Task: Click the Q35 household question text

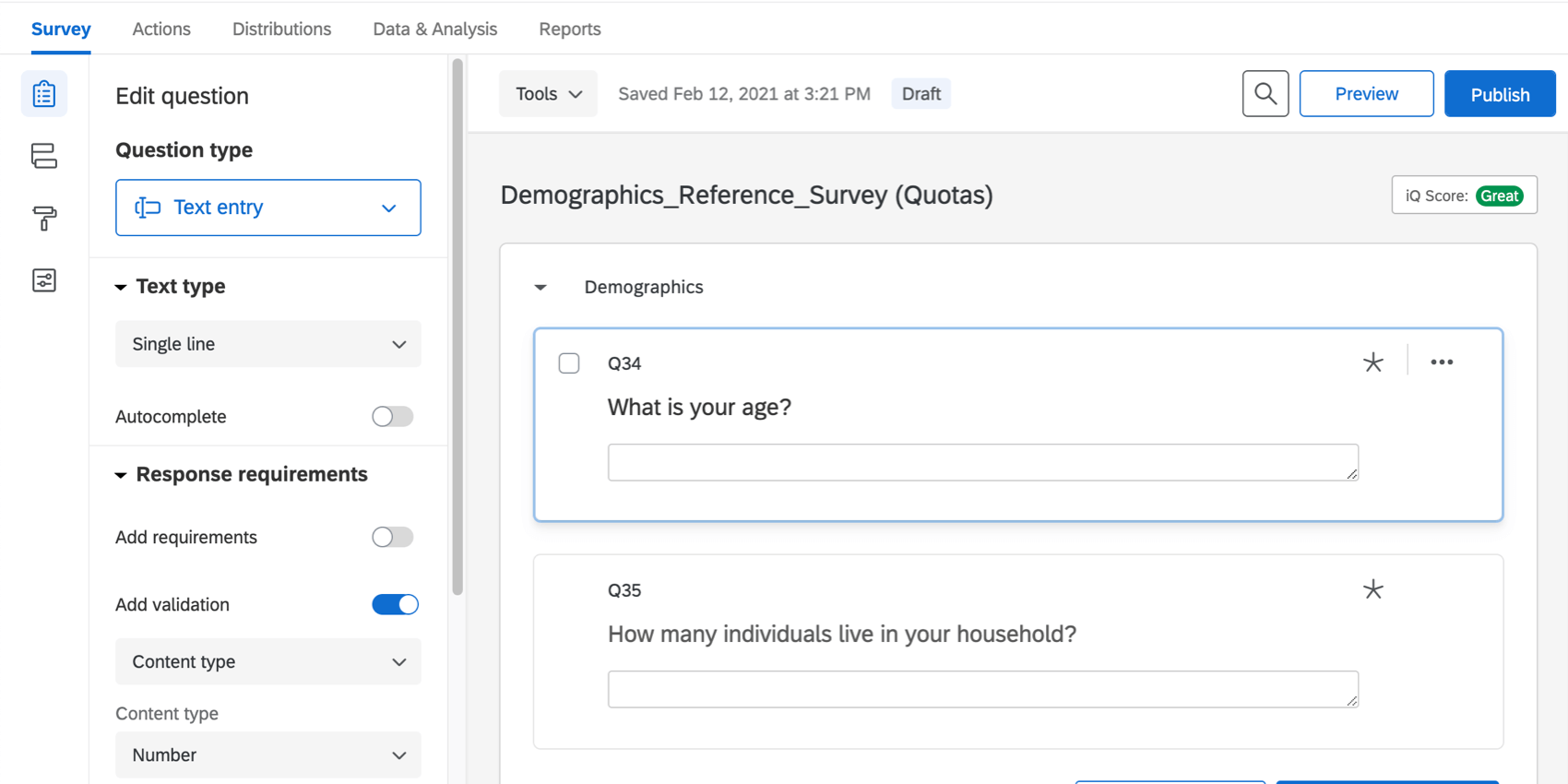Action: click(x=842, y=635)
